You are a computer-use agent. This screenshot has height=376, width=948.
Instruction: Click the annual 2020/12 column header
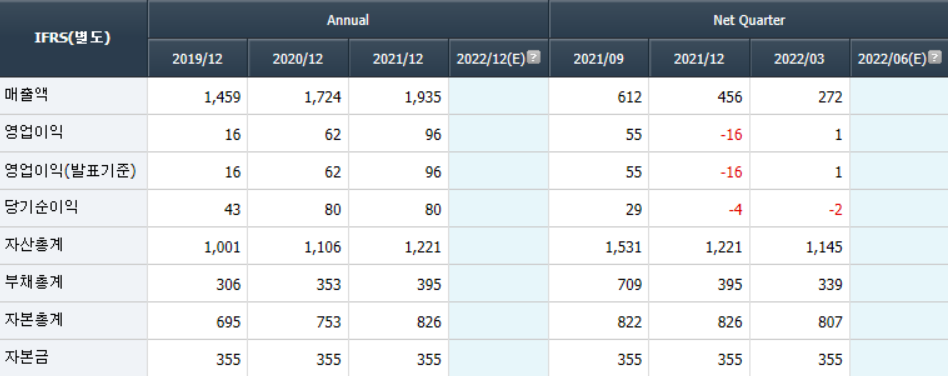[x=298, y=59]
